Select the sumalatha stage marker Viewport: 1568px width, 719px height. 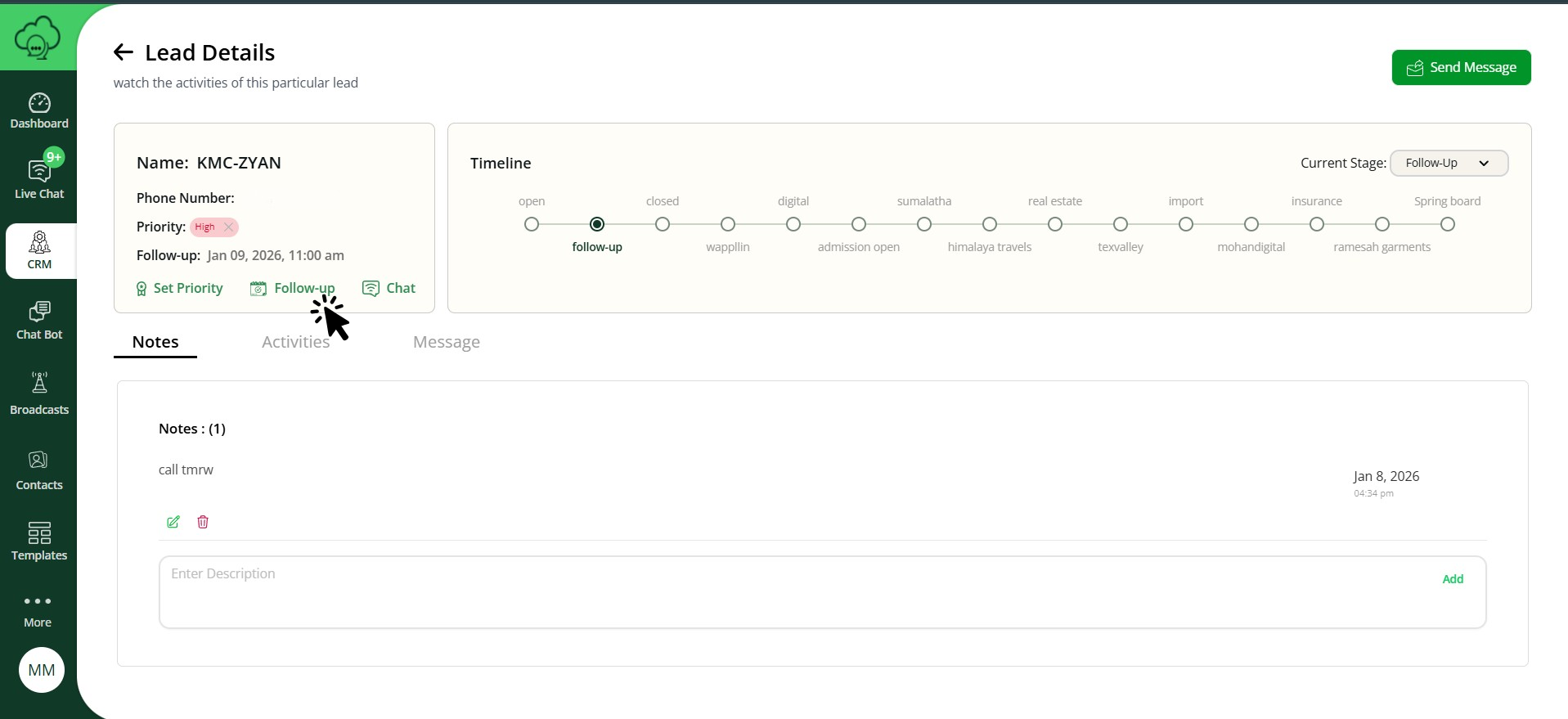924,224
